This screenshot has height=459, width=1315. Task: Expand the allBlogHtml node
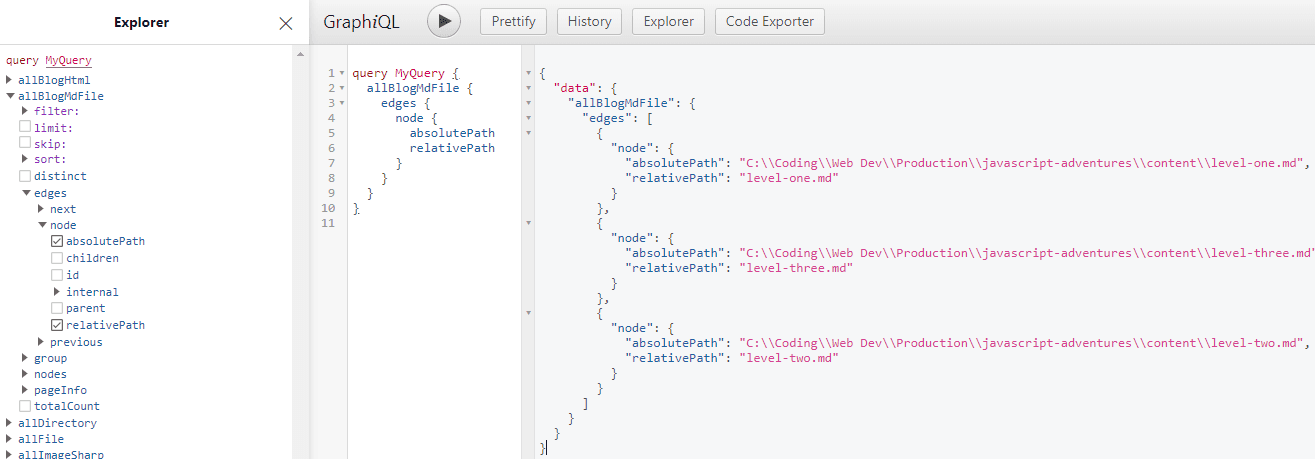pyautogui.click(x=10, y=80)
